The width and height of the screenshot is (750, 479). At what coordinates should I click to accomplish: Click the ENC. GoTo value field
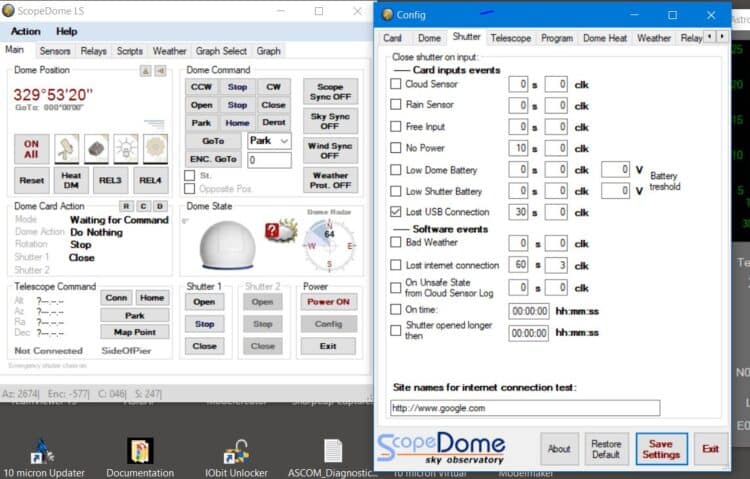coord(269,160)
